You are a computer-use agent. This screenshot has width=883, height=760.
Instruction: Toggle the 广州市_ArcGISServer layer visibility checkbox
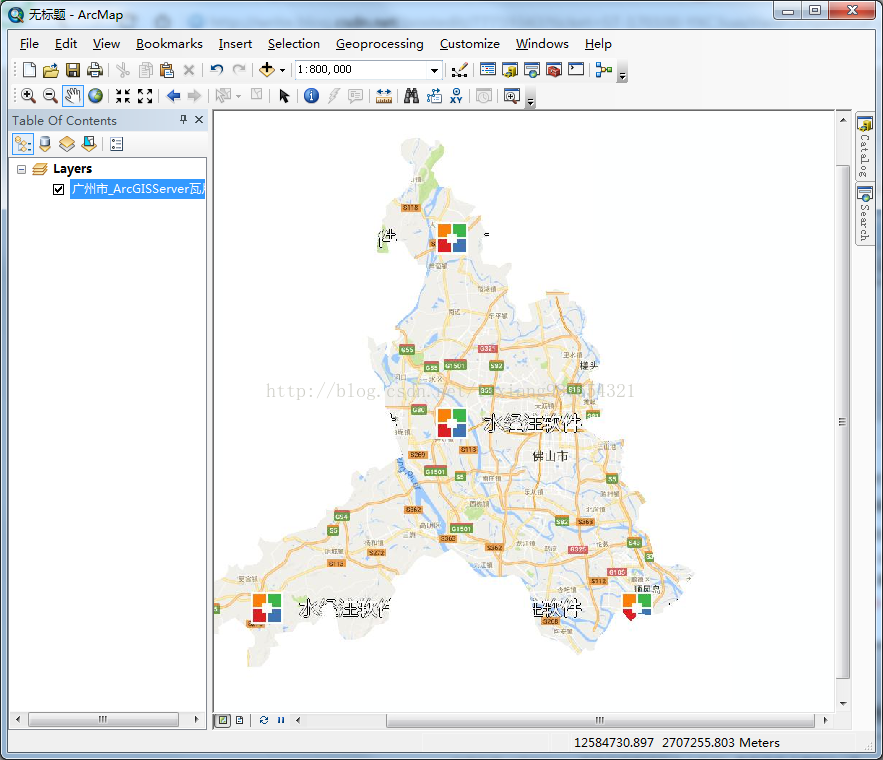click(x=59, y=189)
